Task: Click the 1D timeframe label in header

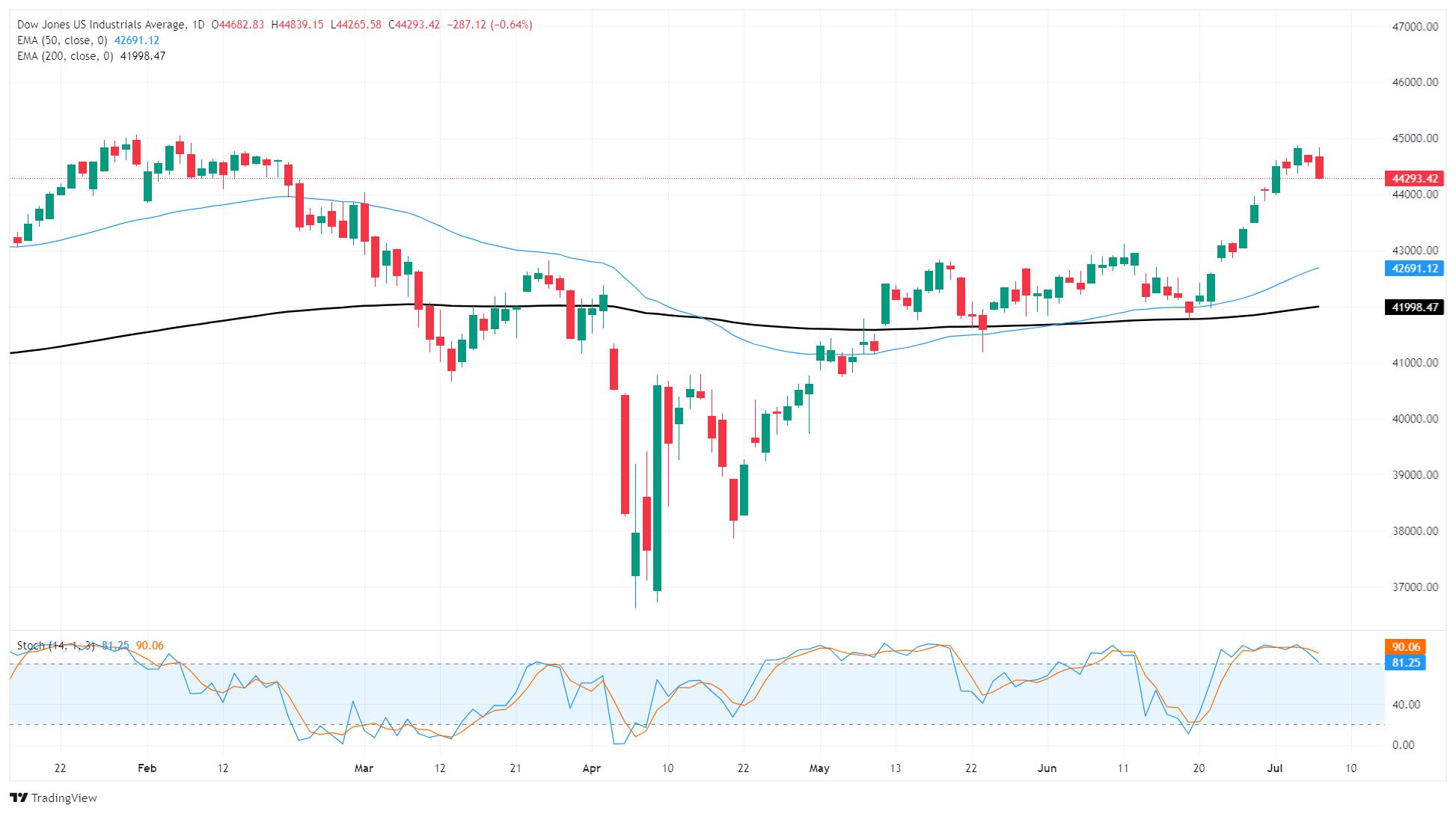Action: (198, 25)
